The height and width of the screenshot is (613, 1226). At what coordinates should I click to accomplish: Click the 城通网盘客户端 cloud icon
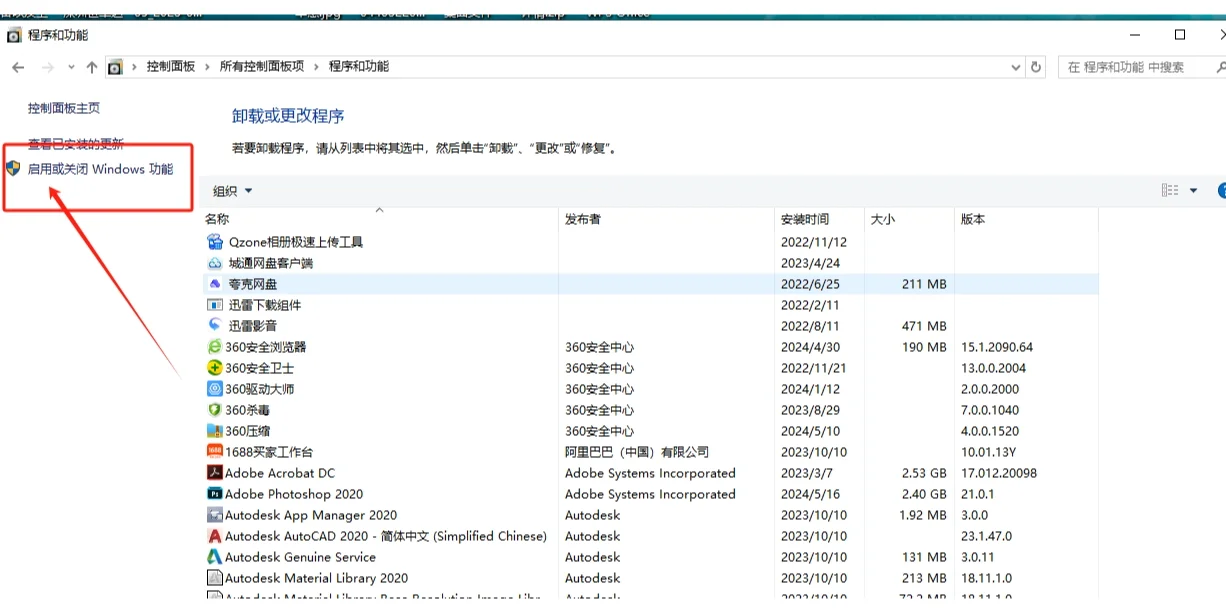click(215, 263)
